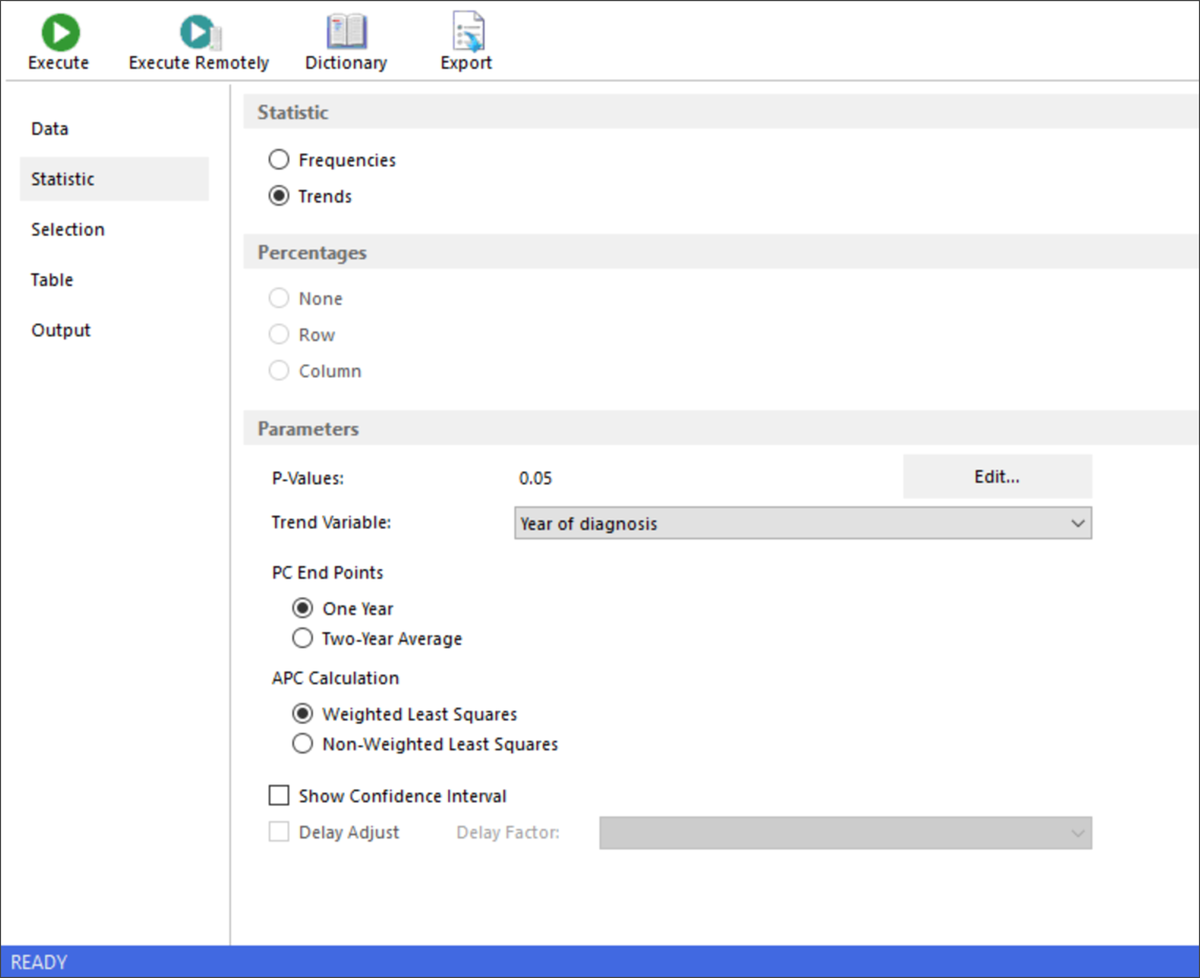Select the Trends statistic radio button
Viewport: 1200px width, 978px height.
point(278,196)
